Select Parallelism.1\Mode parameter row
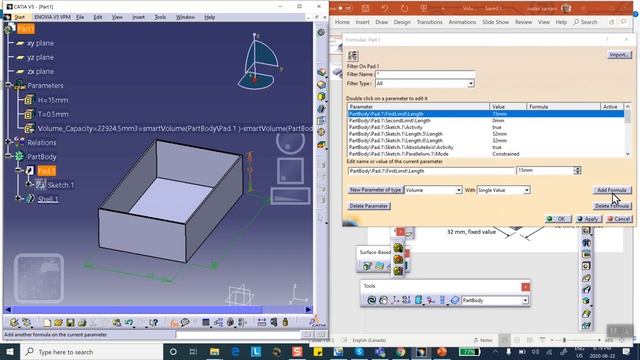Viewport: 640px width, 360px height. click(486, 154)
